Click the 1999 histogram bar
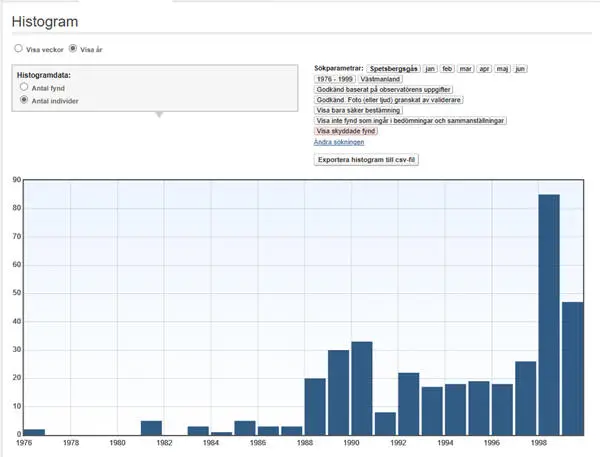The height and width of the screenshot is (457, 600). [x=572, y=368]
